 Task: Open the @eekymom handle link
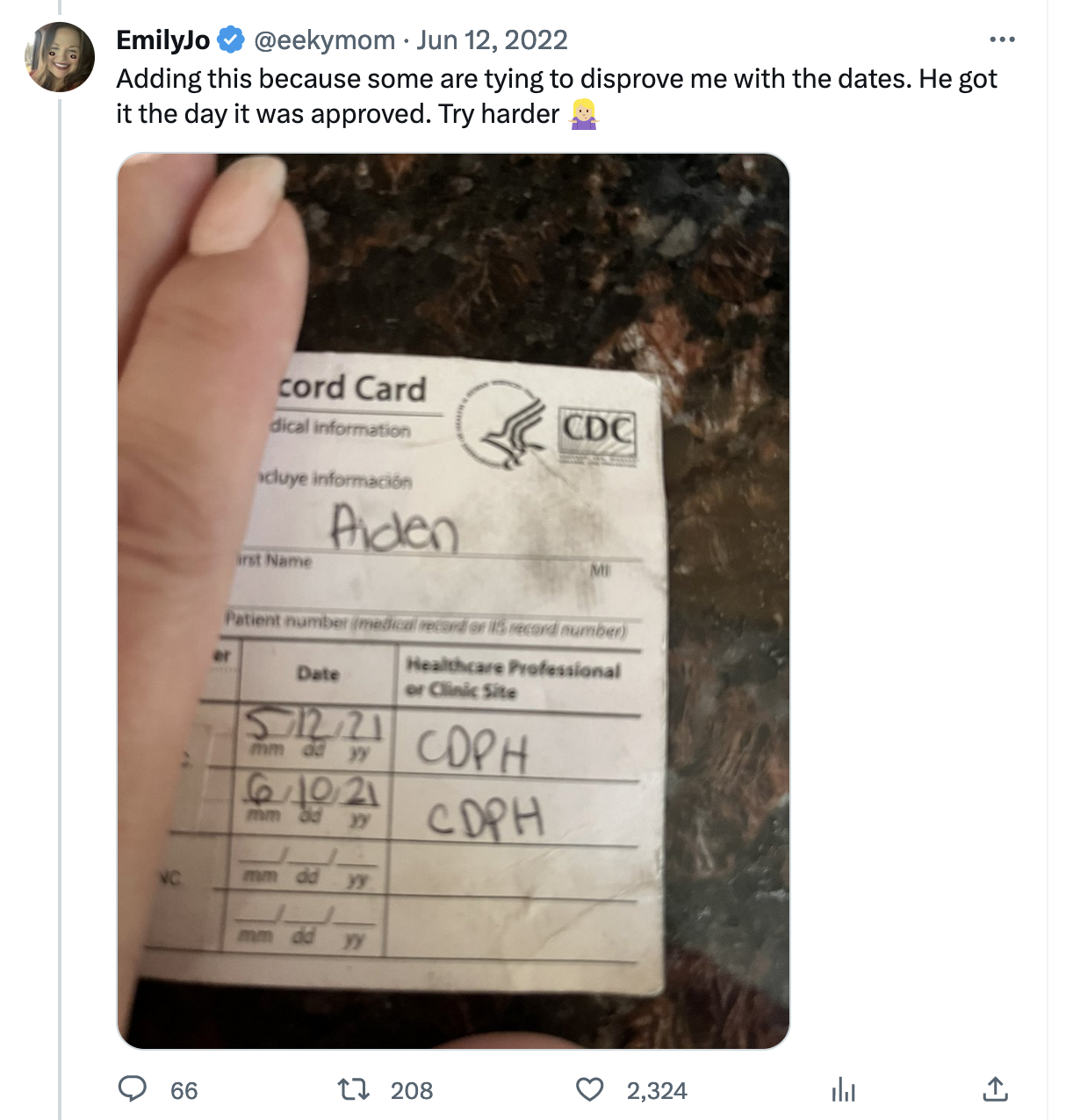pos(324,39)
